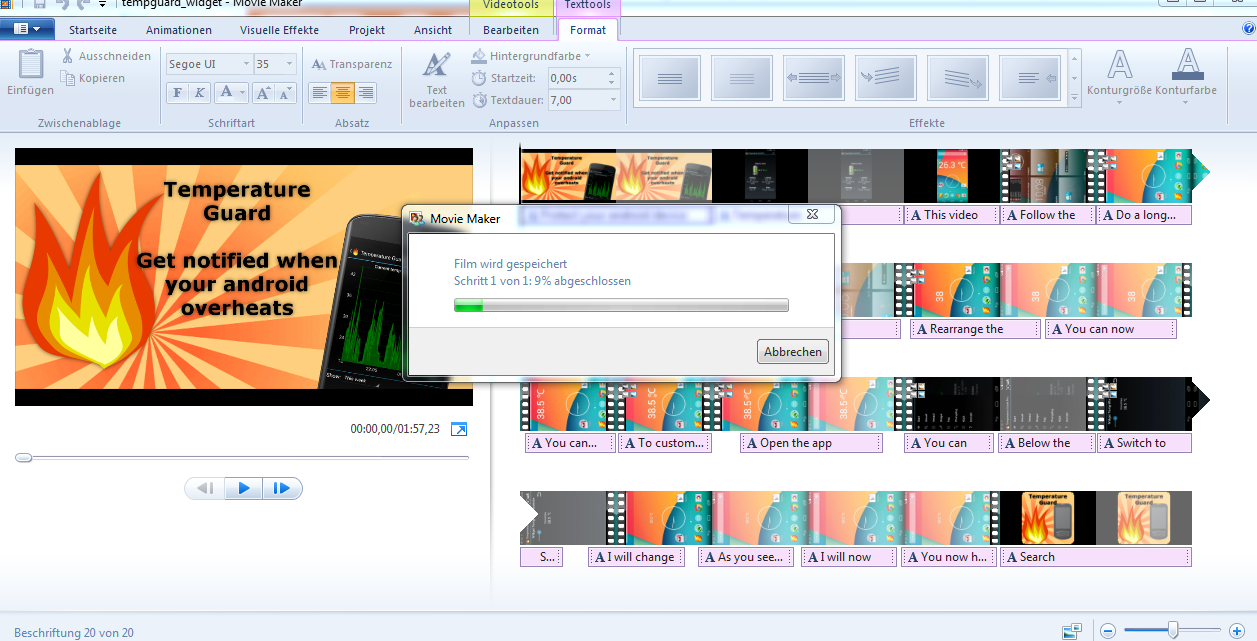Select the 'I will change' caption
Viewport: 1257px width, 641px height.
click(636, 557)
